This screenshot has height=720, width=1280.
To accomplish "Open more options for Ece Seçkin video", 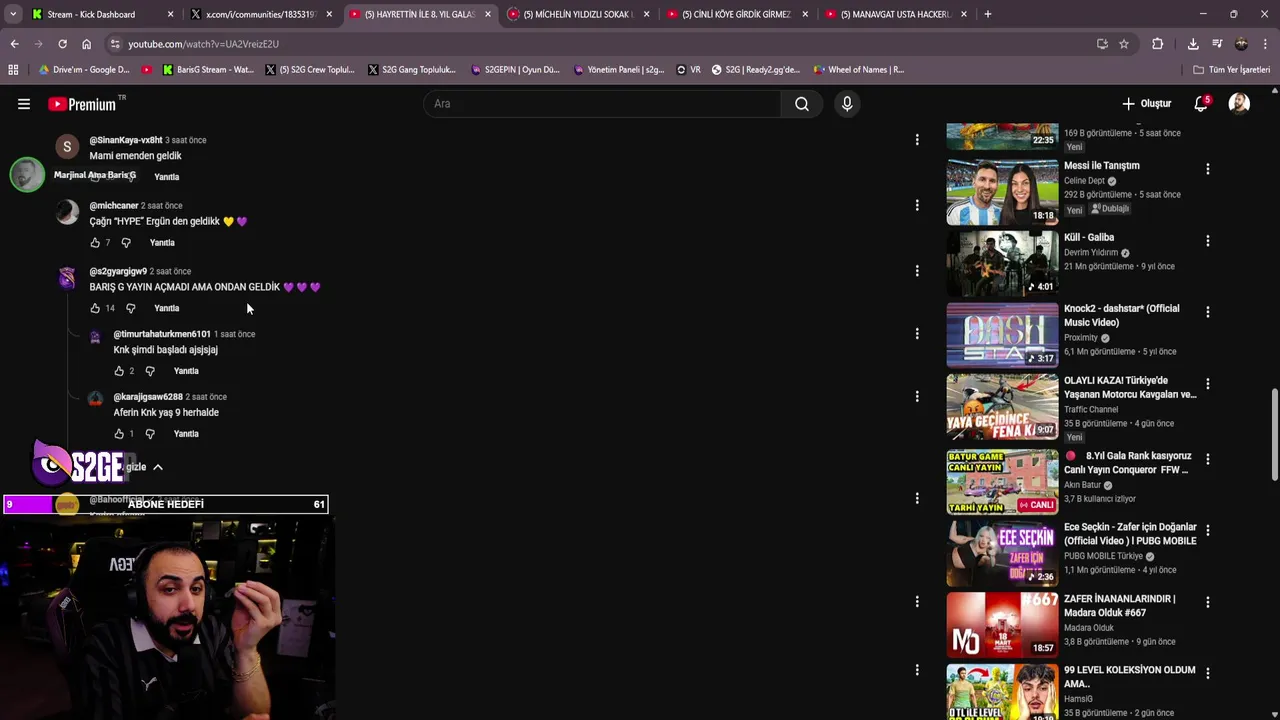I will click(1208, 530).
